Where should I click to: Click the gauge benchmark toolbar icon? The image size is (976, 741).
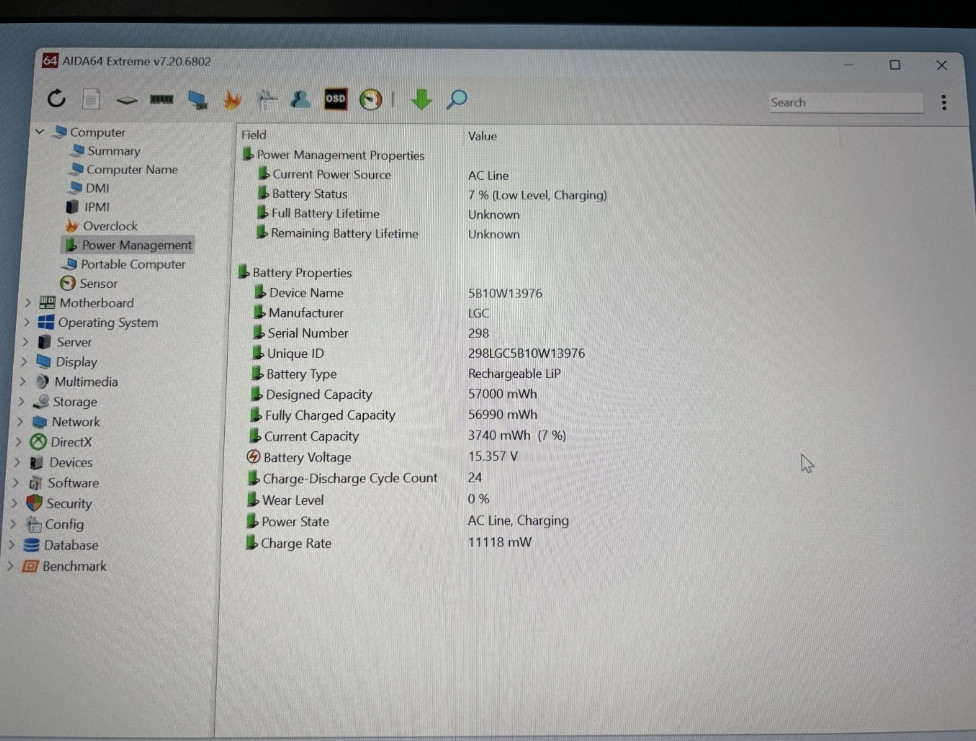pos(369,98)
